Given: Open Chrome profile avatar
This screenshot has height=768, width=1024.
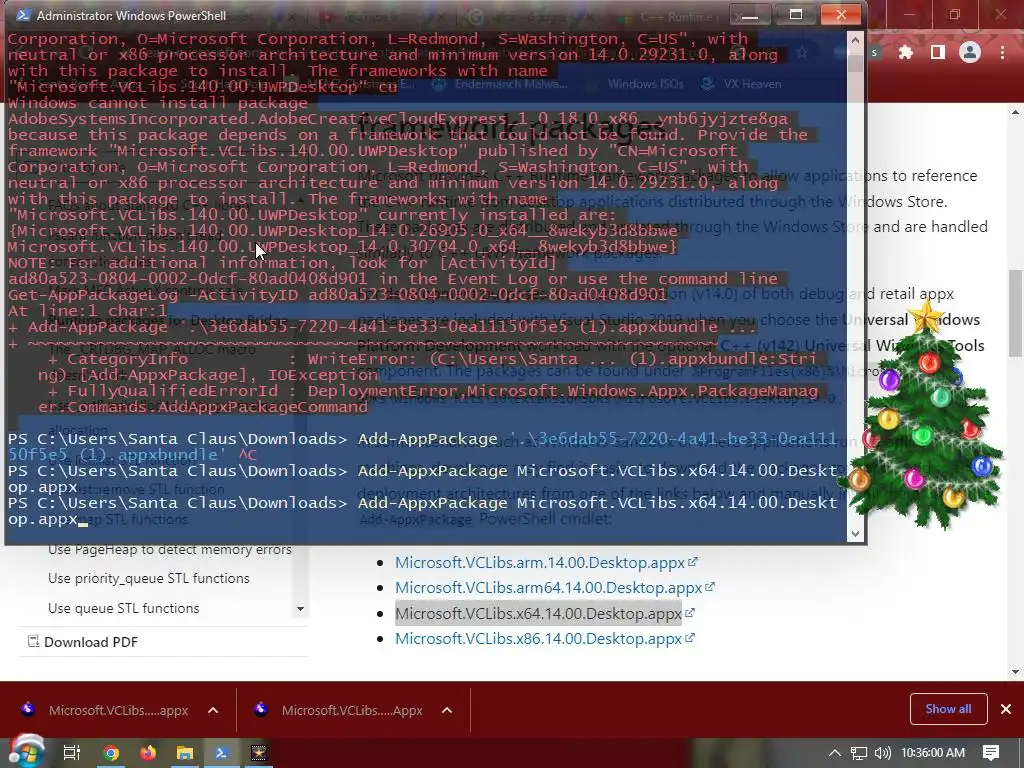Looking at the screenshot, I should 970,52.
